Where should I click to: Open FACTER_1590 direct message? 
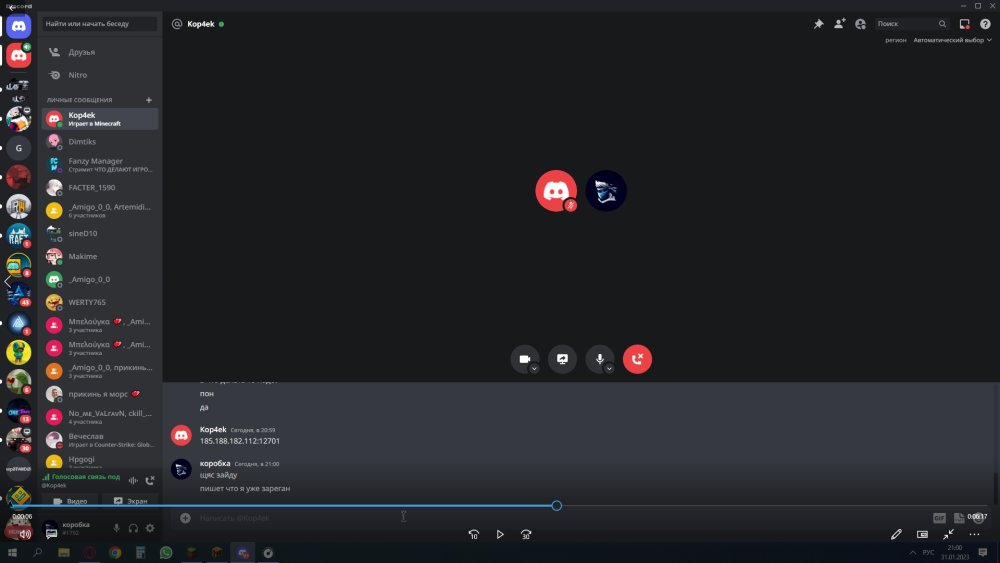[100, 187]
